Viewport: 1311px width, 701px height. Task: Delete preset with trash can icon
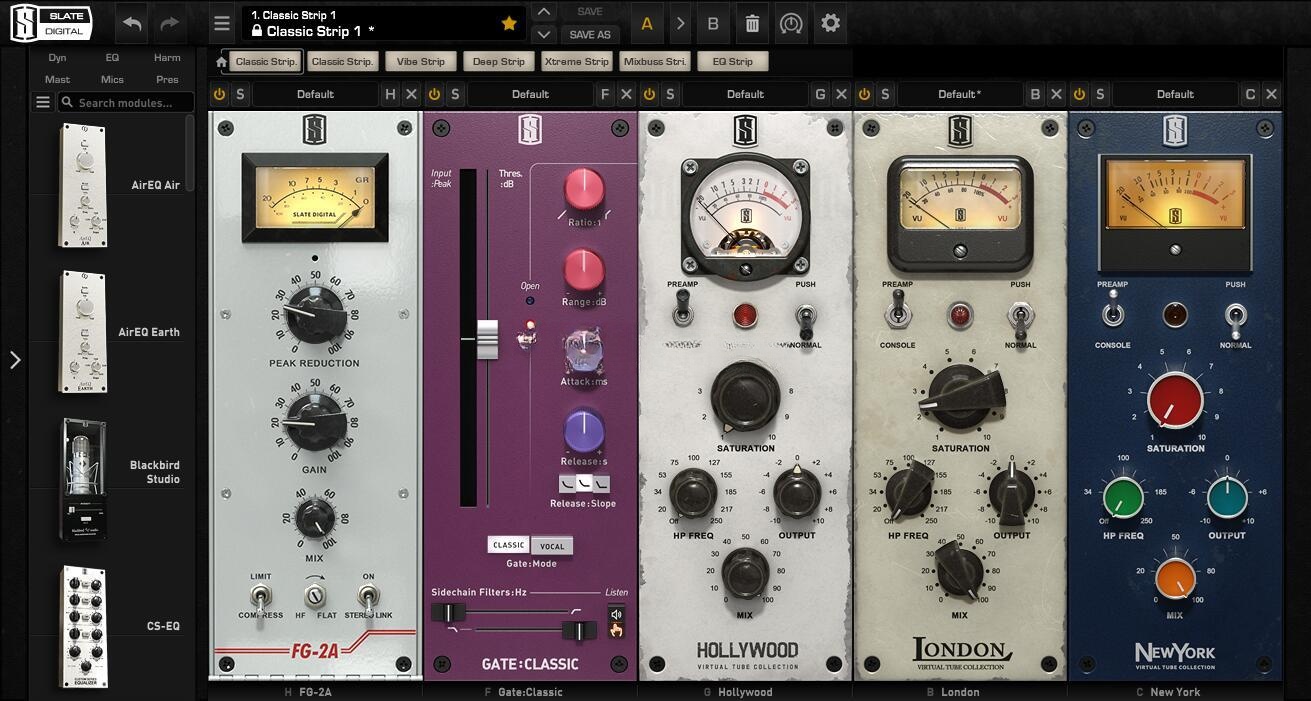752,23
